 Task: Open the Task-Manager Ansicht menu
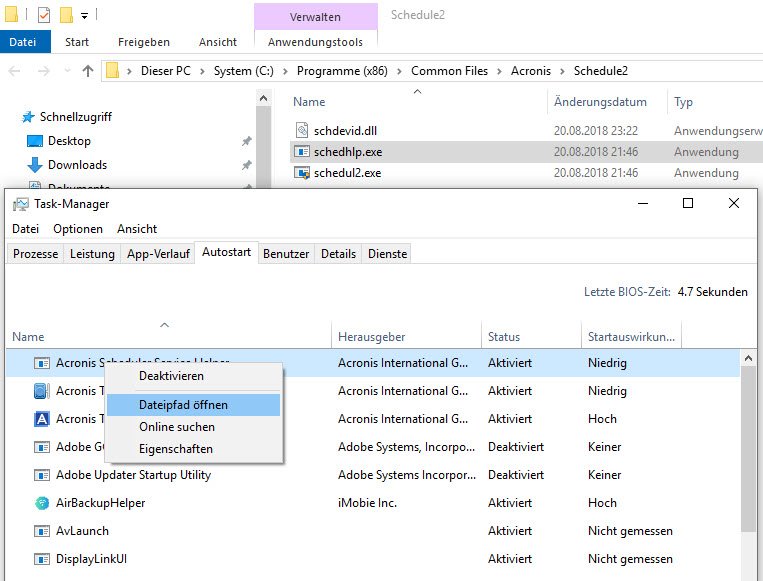(x=137, y=229)
